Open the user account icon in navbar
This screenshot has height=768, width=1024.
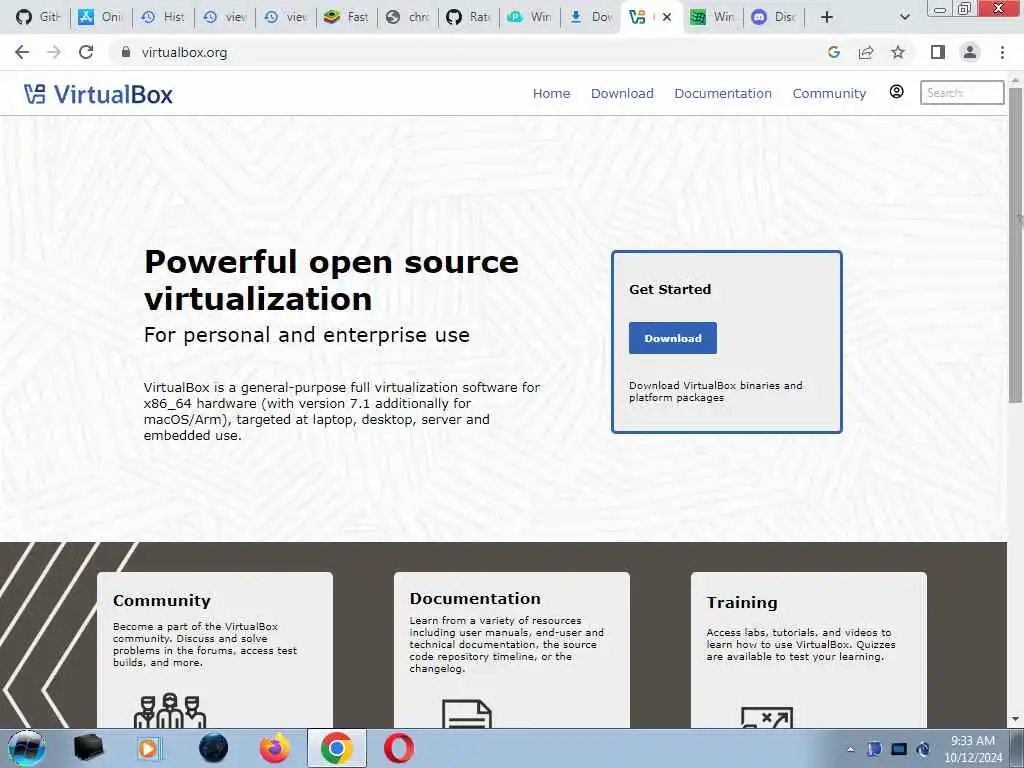[897, 91]
